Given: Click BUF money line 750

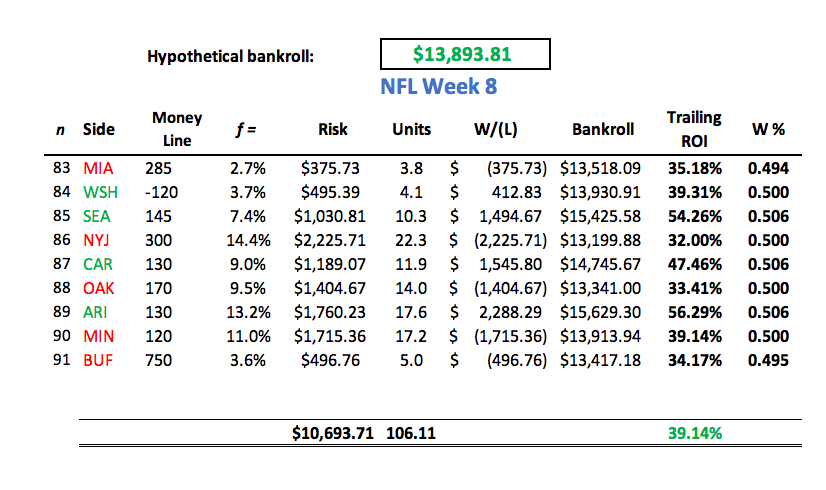Looking at the screenshot, I should click(158, 360).
